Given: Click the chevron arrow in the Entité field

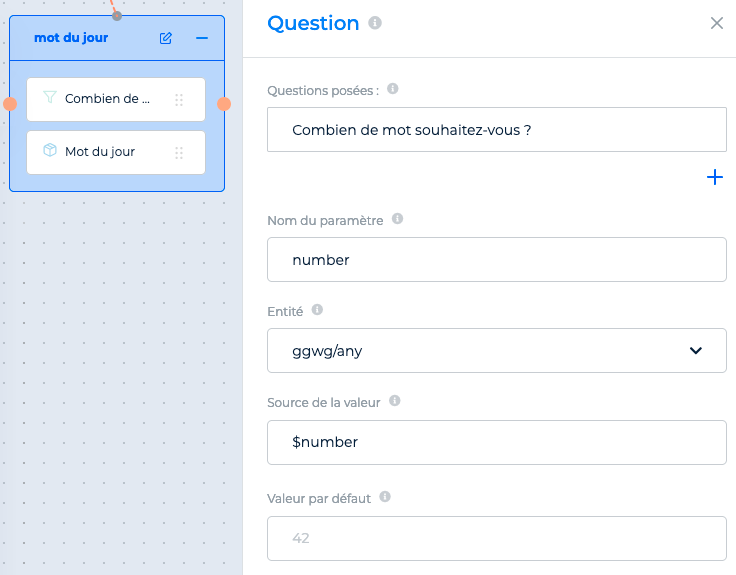Looking at the screenshot, I should tap(696, 351).
